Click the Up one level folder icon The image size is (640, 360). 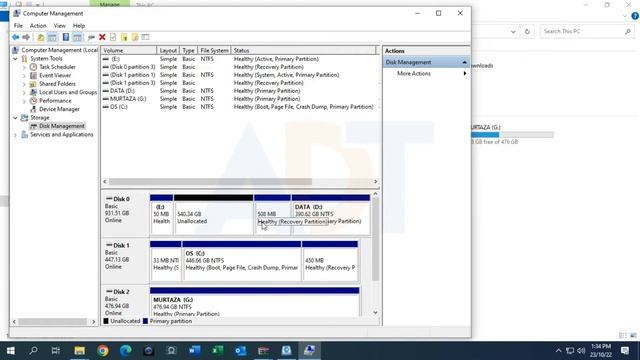point(41,37)
